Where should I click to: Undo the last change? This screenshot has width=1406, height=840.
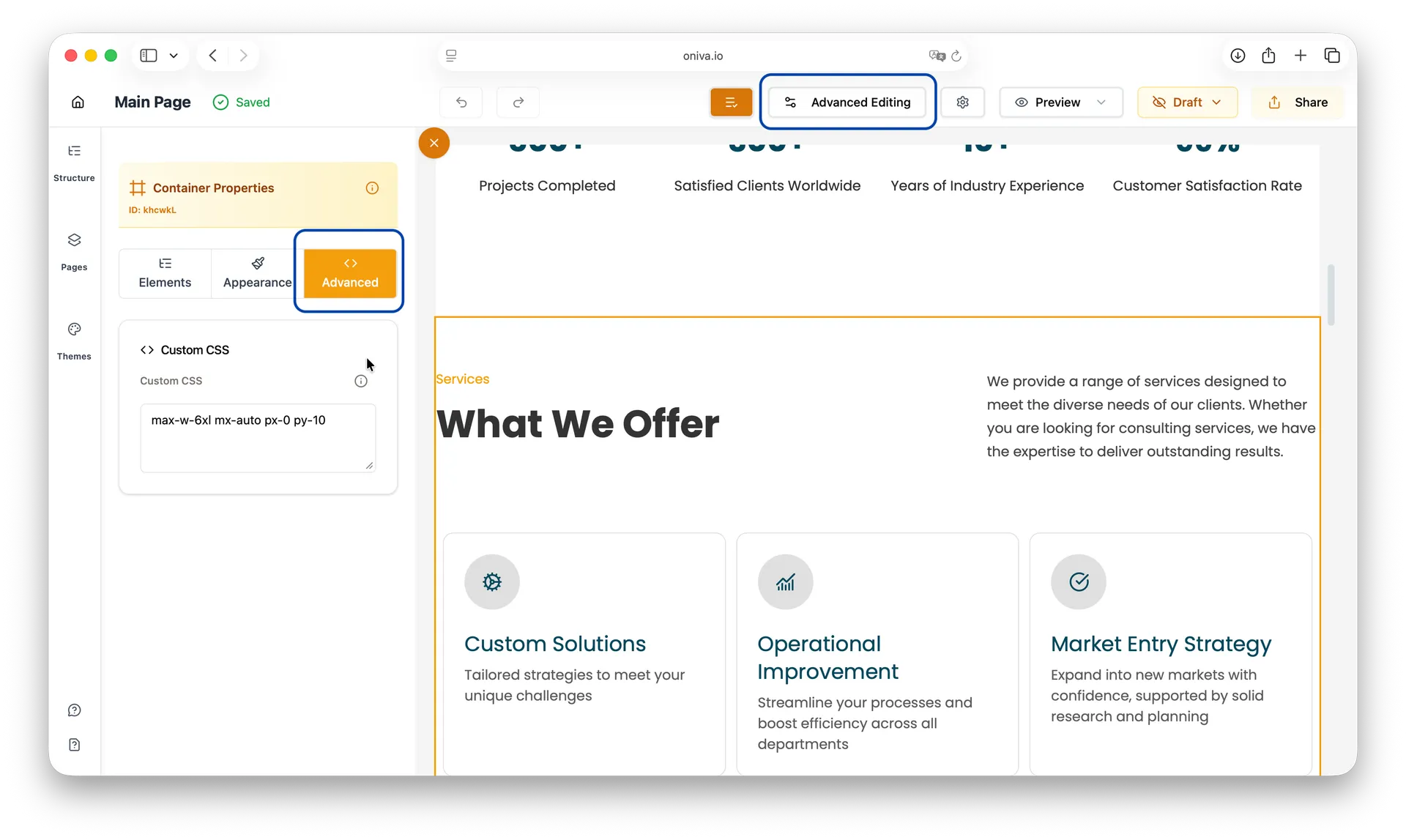(x=461, y=102)
